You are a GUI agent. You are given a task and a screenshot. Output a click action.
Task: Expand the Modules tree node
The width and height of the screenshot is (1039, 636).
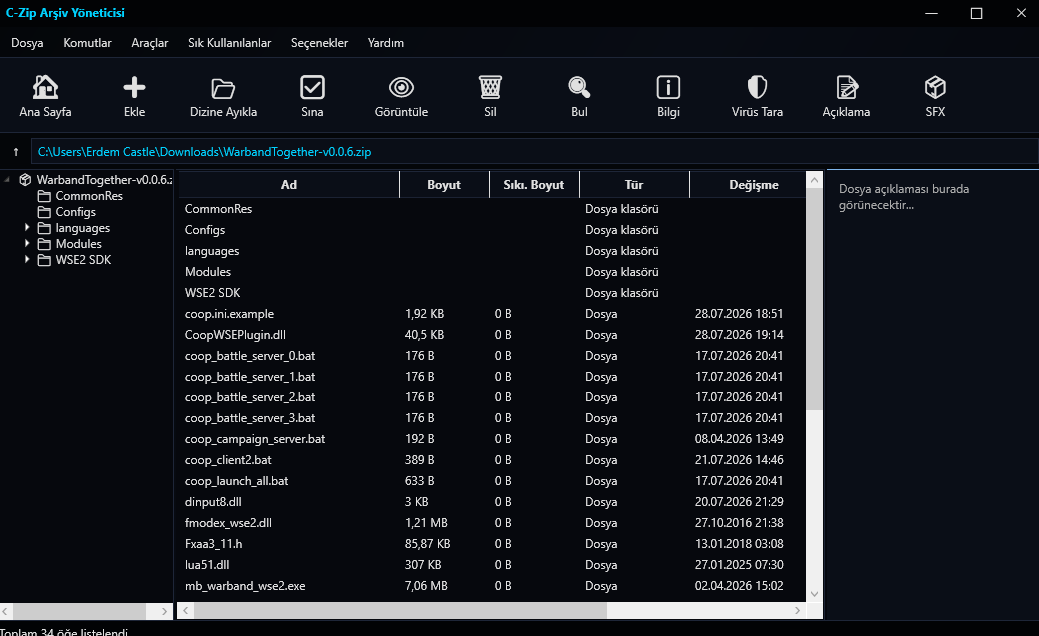(x=27, y=243)
